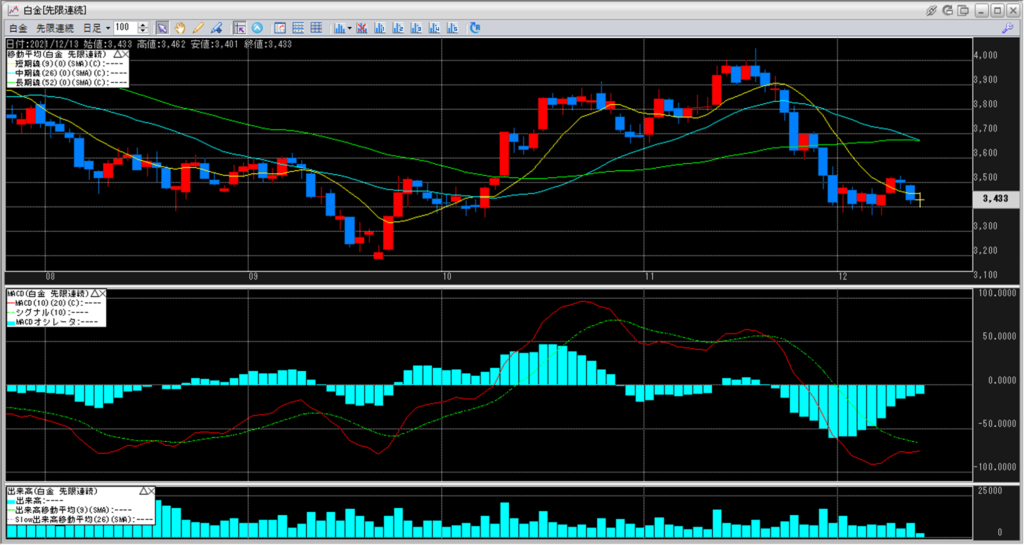Toggle the crosshair cursor tool icon

click(x=239, y=28)
